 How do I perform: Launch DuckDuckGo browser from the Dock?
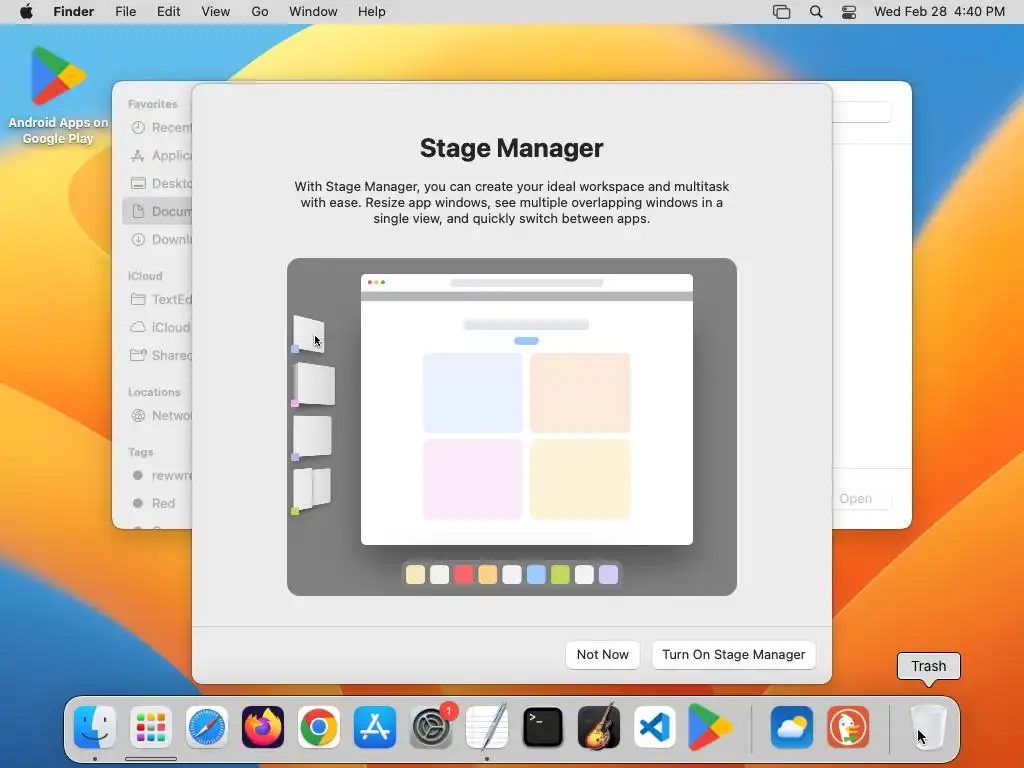pyautogui.click(x=848, y=727)
